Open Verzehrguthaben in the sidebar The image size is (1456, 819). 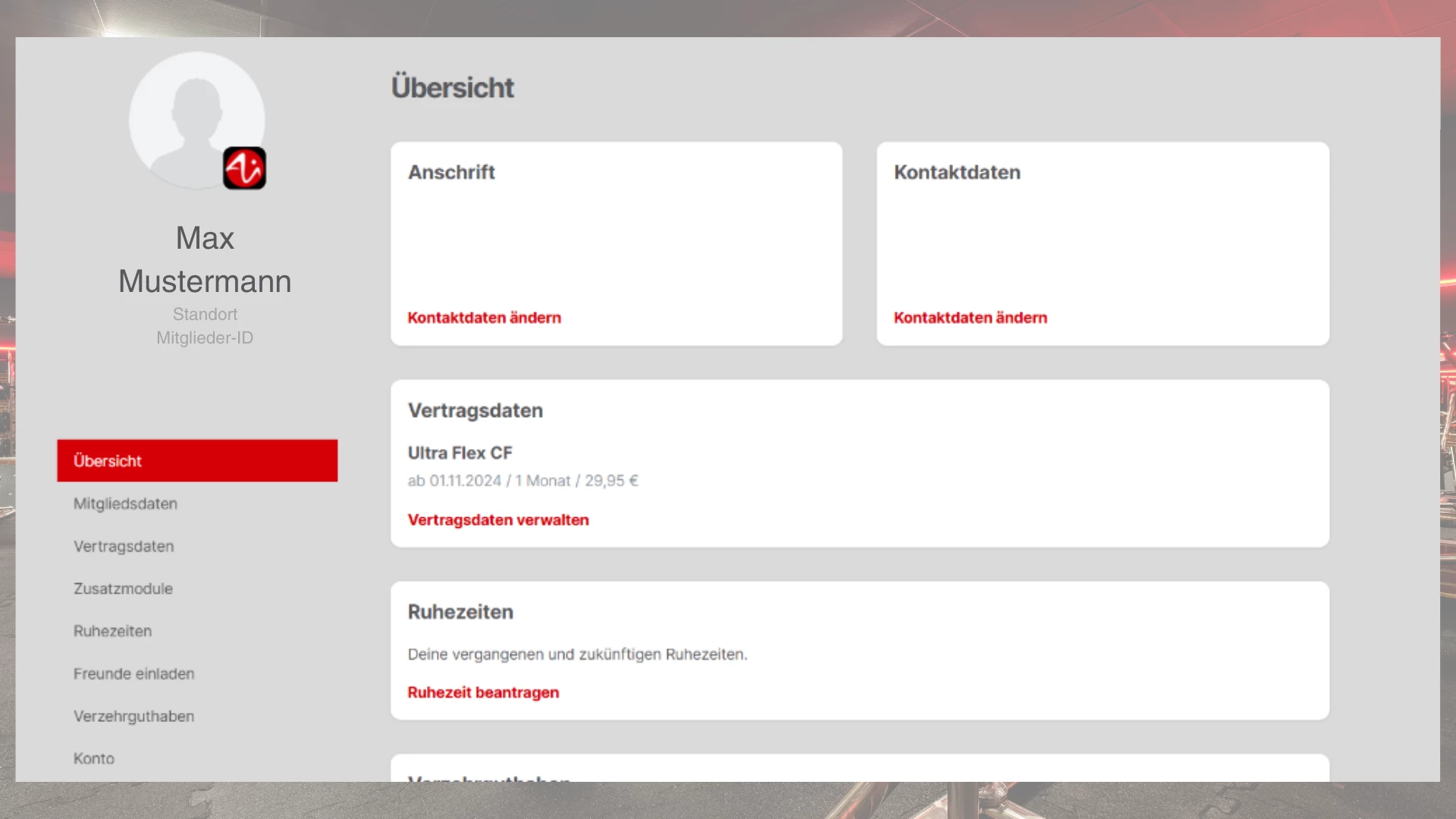point(133,716)
